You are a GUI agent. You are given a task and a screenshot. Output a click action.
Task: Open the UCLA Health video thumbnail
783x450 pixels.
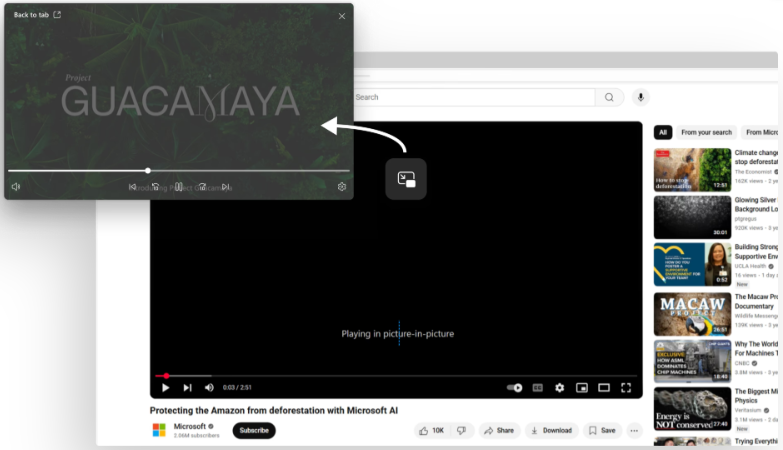(x=692, y=264)
